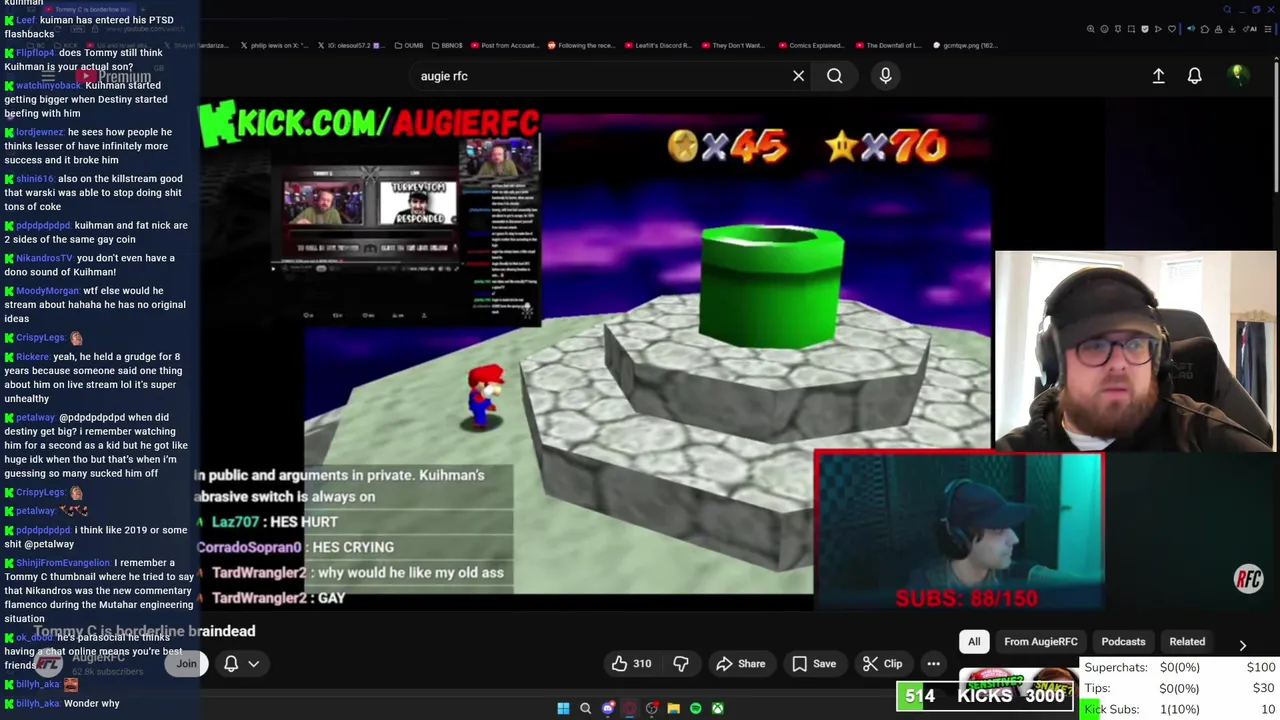Click the video title 'Tommy C is borderline braindead'
The width and height of the screenshot is (1280, 720).
coord(144,631)
